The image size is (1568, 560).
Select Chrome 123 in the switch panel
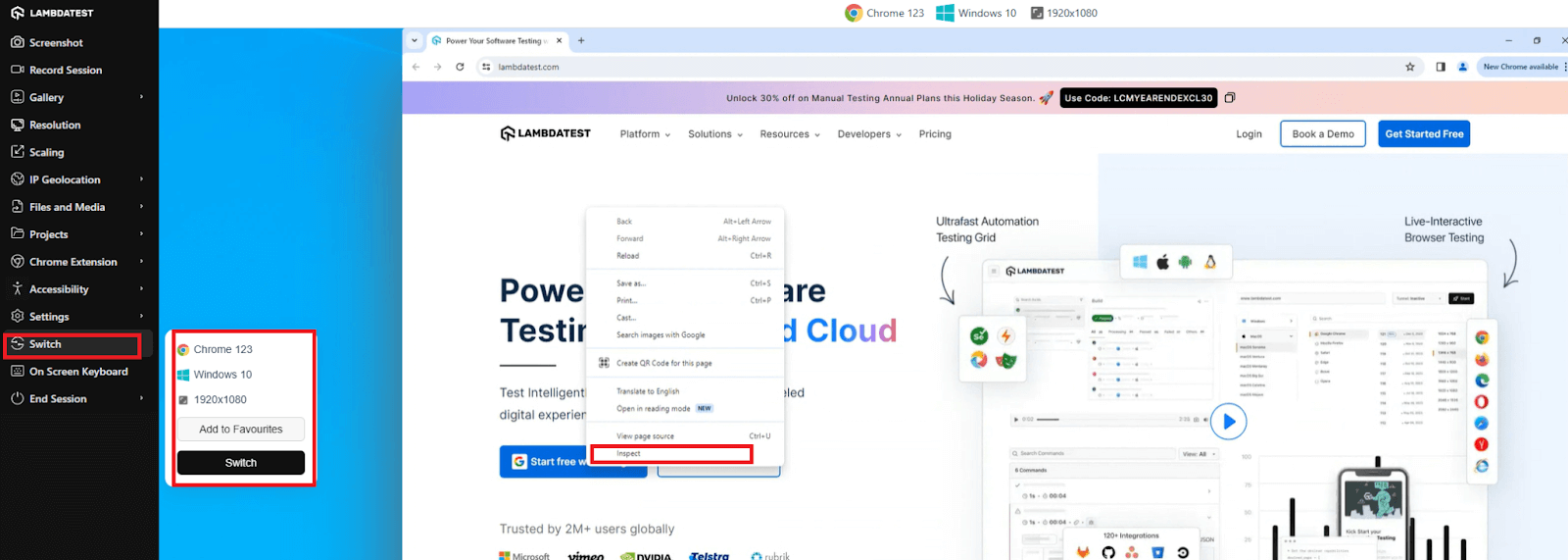click(216, 349)
